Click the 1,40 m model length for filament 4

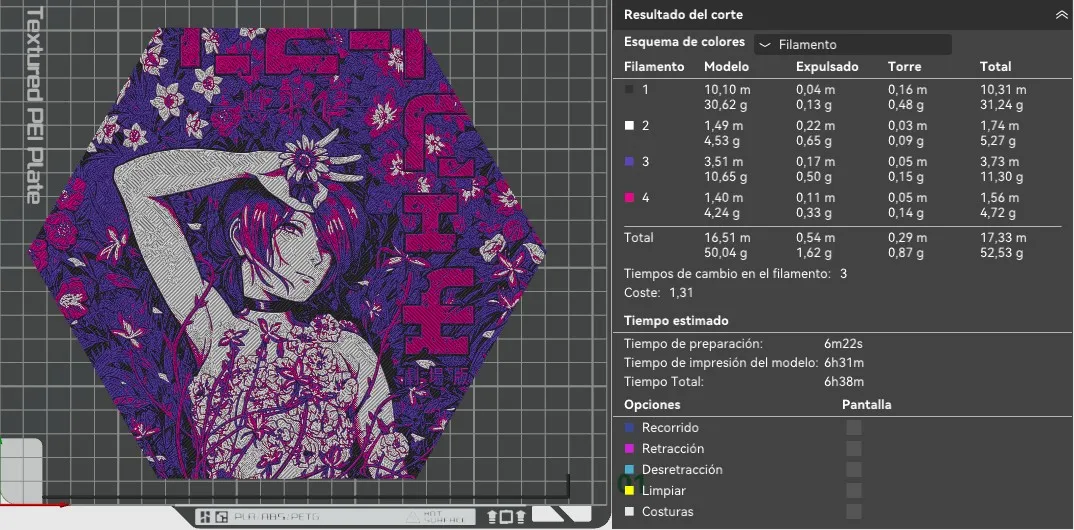723,199
